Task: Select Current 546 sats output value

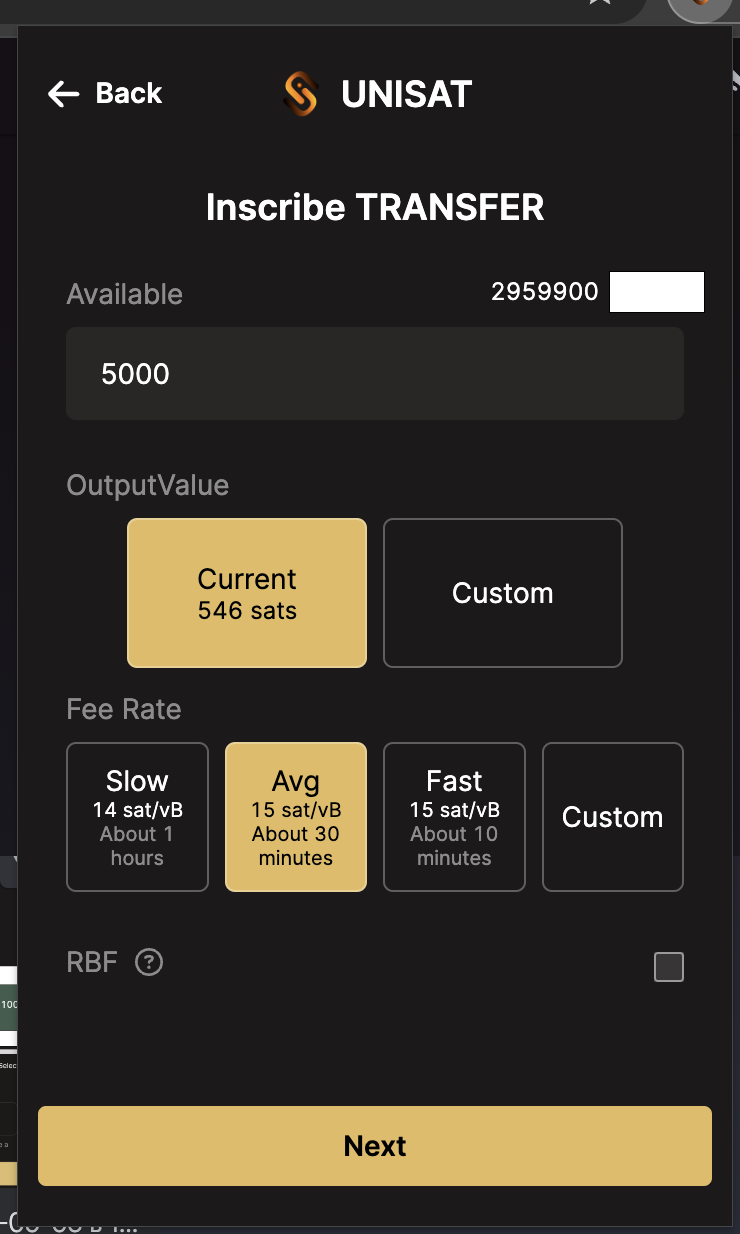Action: (247, 593)
